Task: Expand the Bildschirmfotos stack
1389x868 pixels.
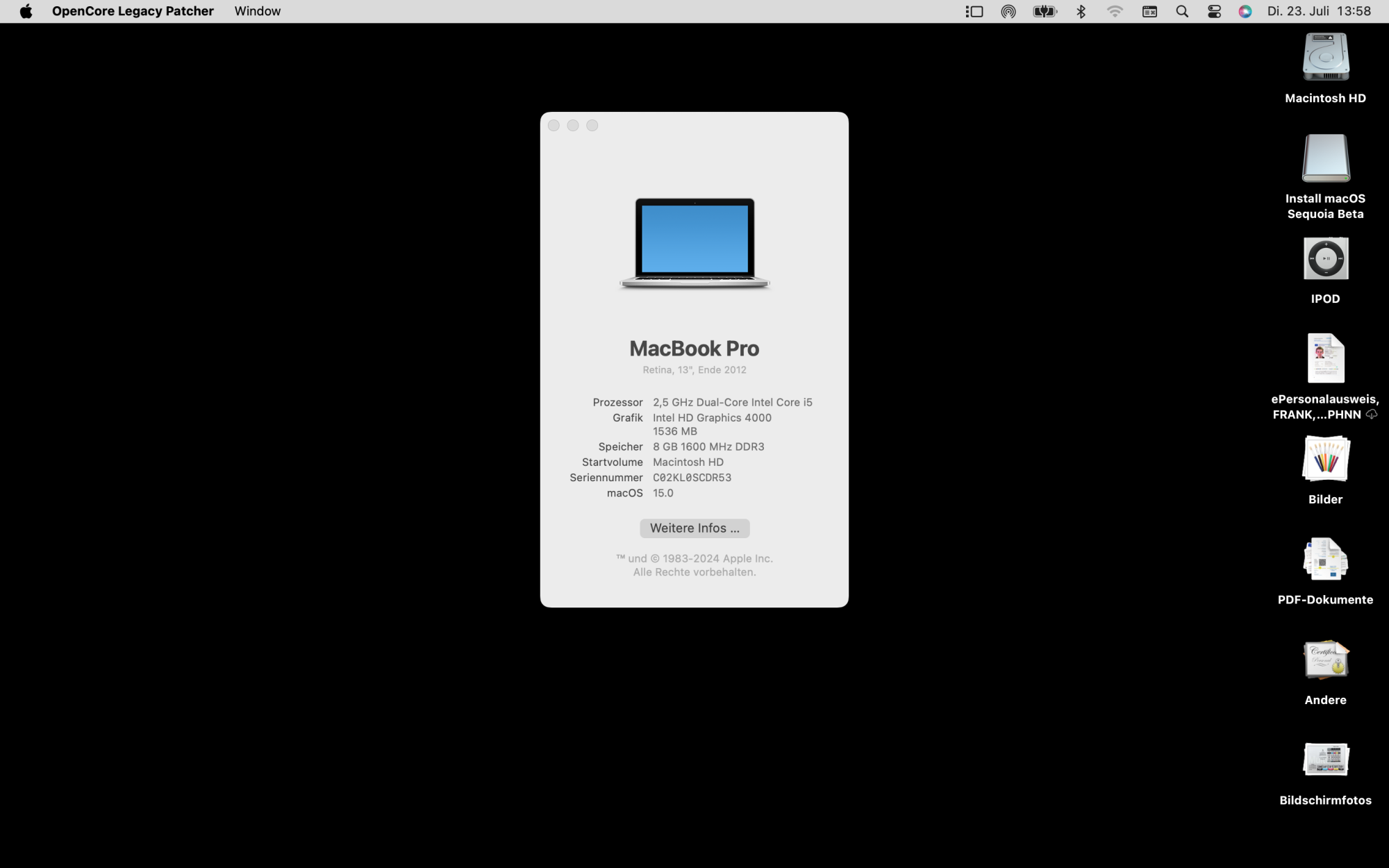Action: [x=1325, y=760]
